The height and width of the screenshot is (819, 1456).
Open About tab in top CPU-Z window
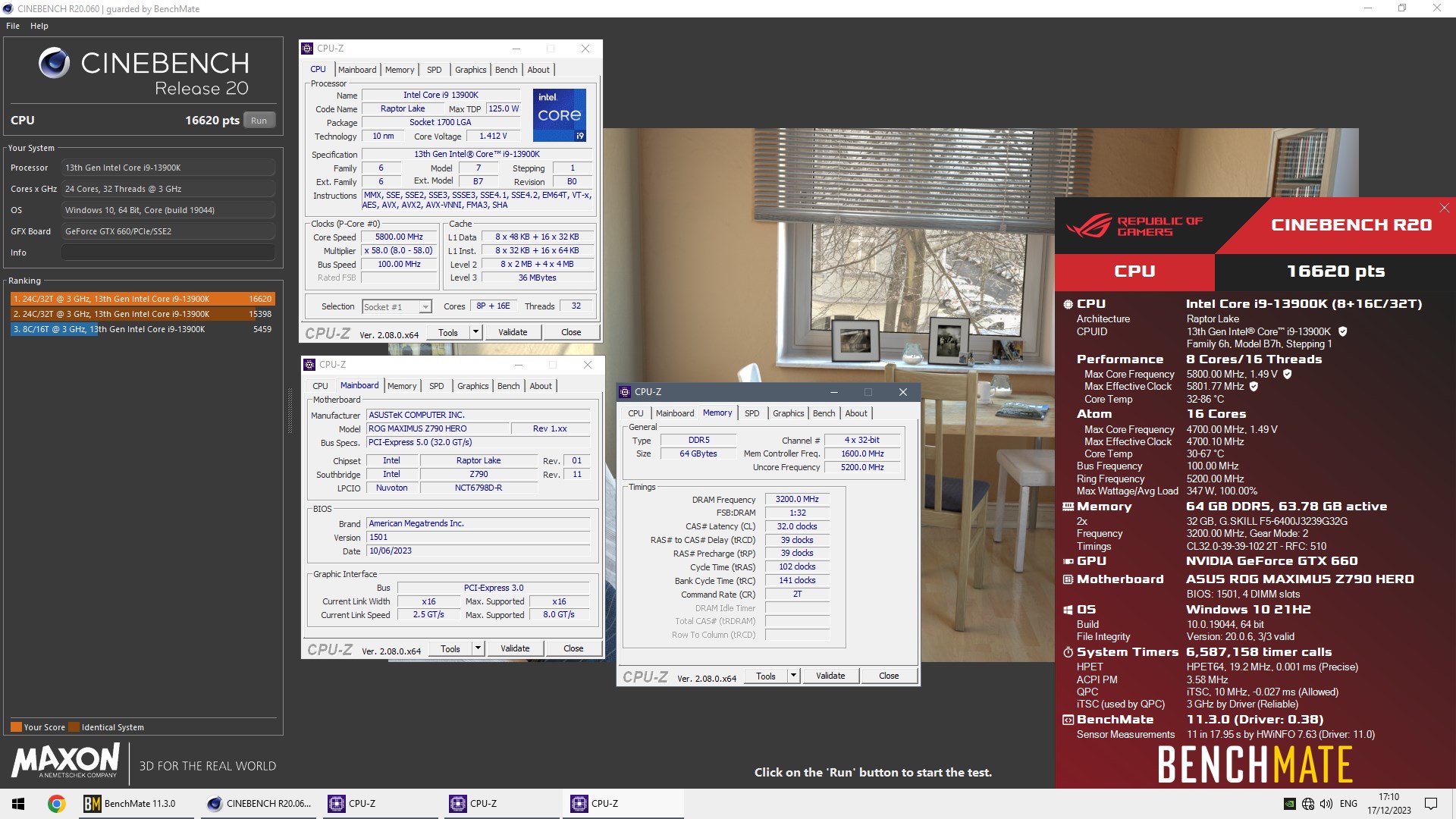point(539,70)
